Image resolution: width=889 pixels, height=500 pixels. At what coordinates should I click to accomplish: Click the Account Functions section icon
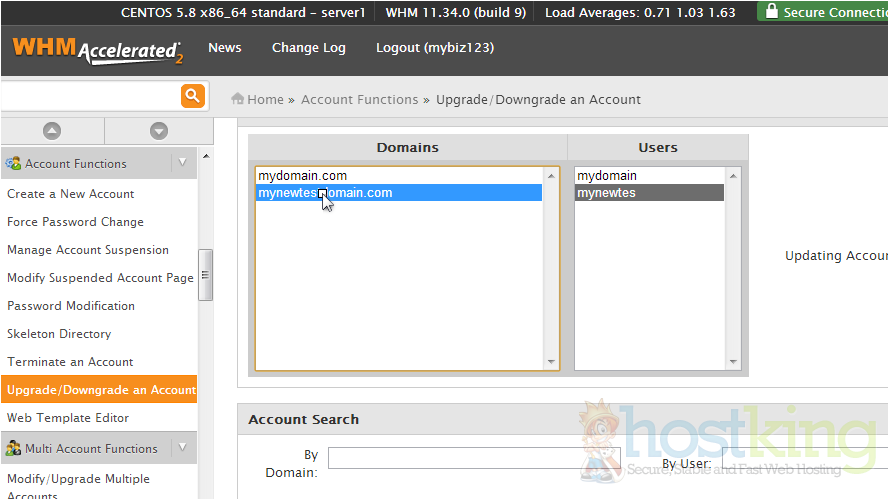coord(14,163)
